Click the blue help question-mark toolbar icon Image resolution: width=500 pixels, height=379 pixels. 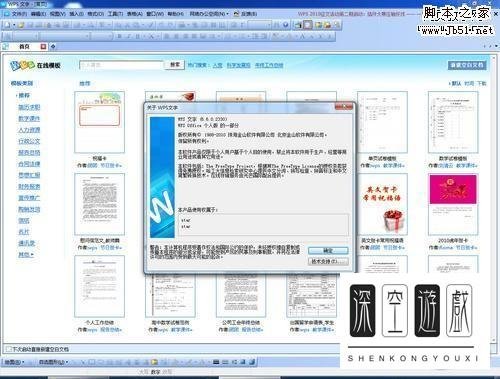point(286,25)
